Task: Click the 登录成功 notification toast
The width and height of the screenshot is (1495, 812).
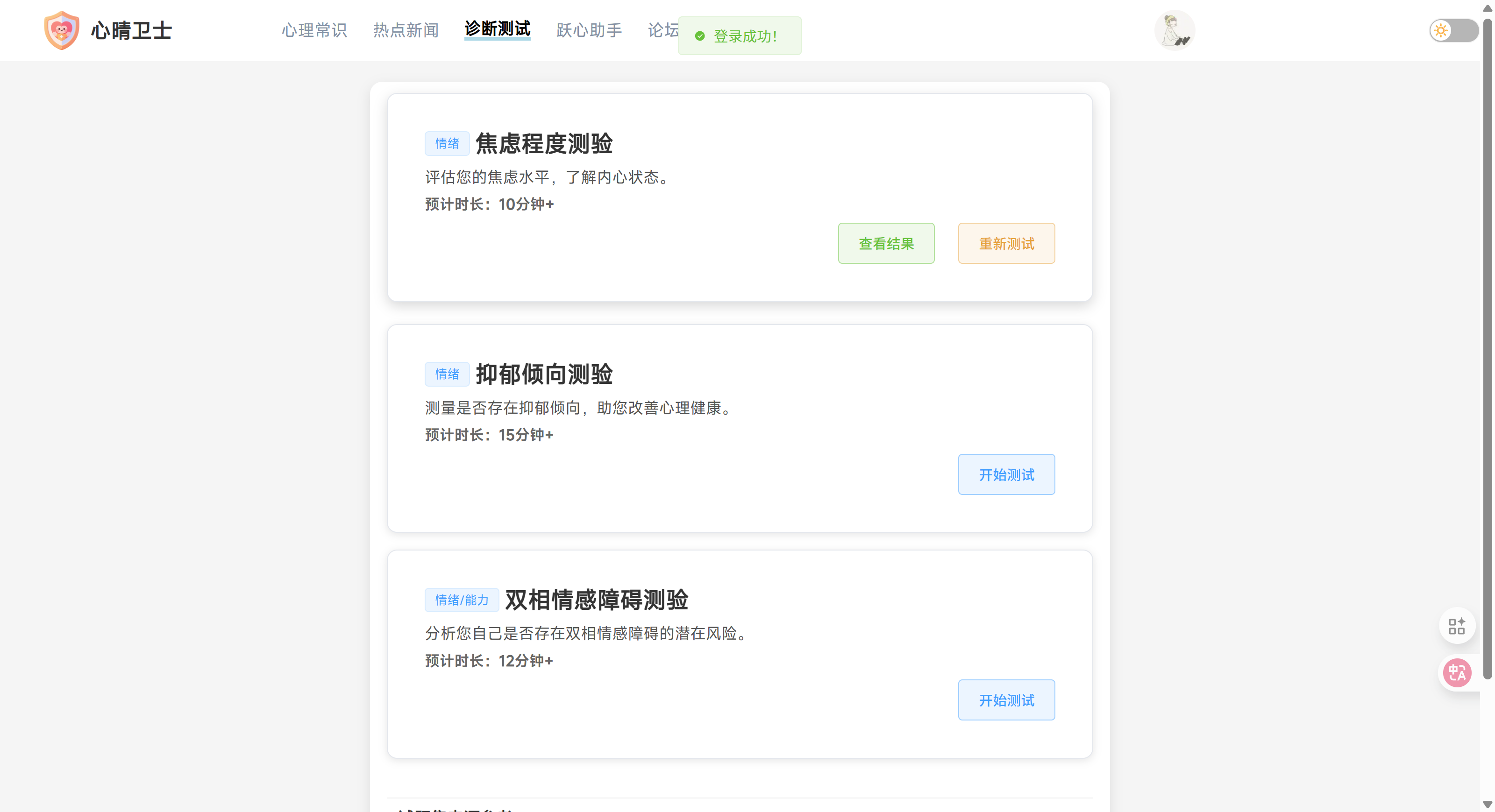Action: [x=745, y=36]
